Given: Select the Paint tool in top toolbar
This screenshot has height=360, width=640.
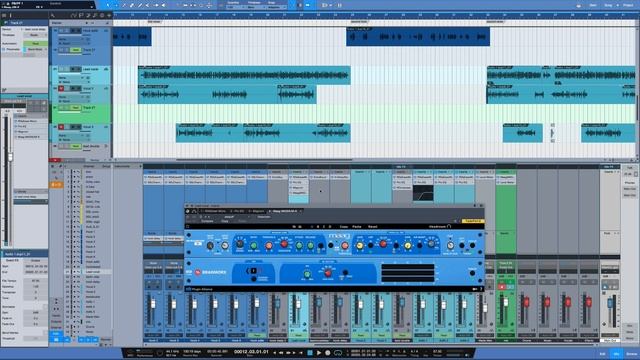Looking at the screenshot, I should 140,5.
